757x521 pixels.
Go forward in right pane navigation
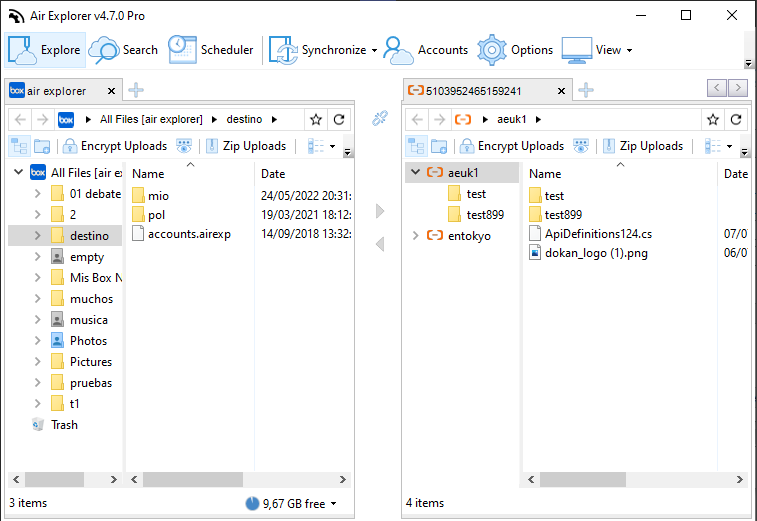(439, 119)
